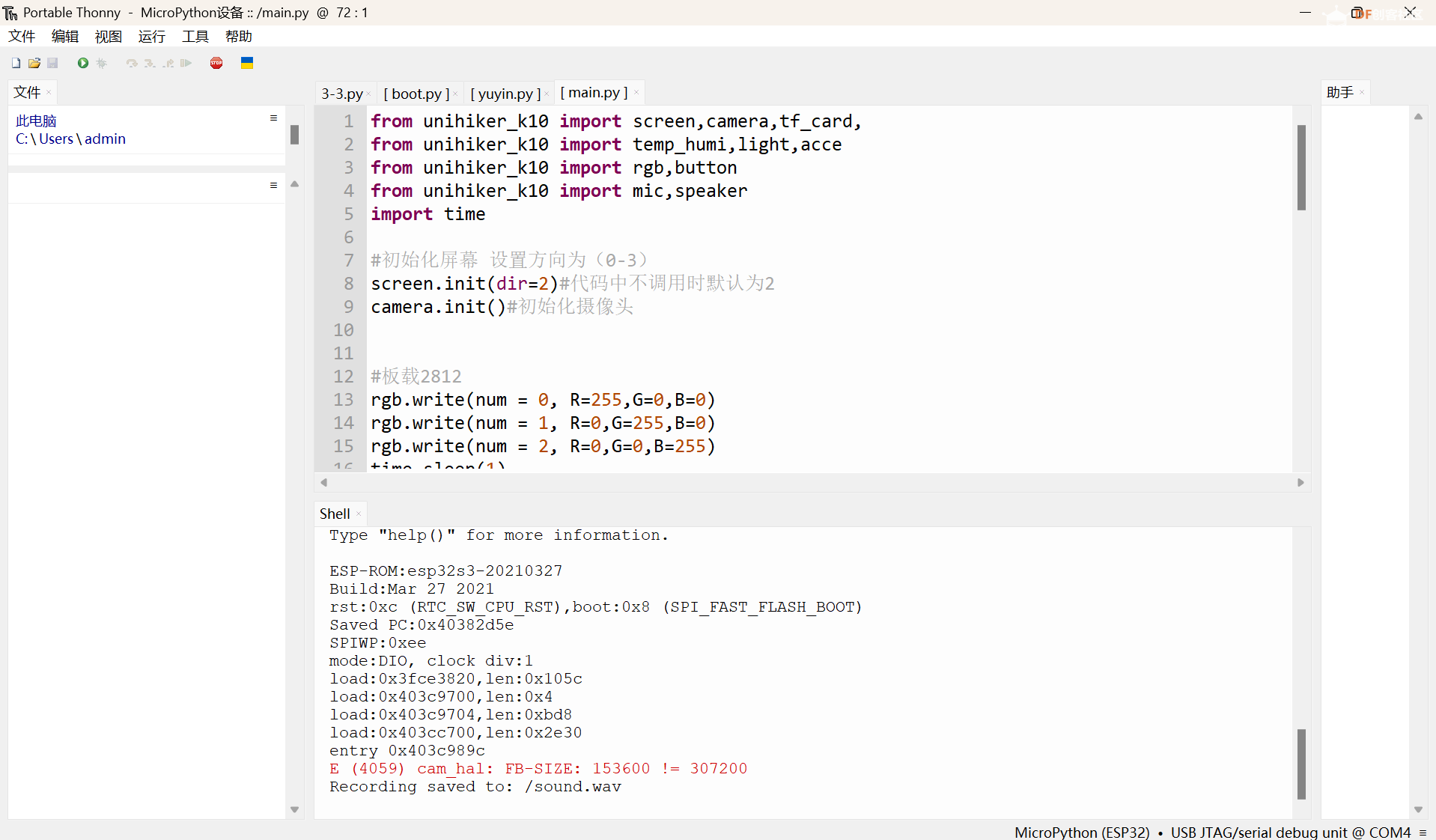Click the #板载2812 comment line
Image resolution: width=1436 pixels, height=840 pixels.
416,377
